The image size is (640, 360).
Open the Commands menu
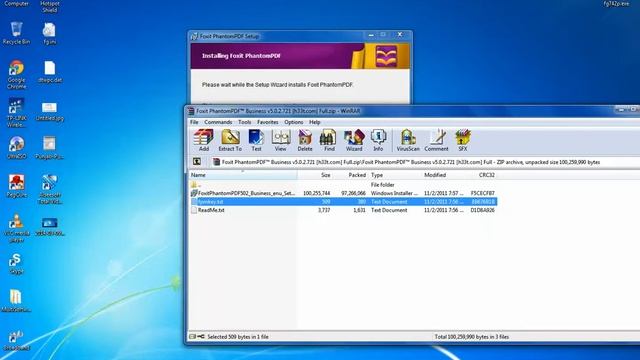click(x=218, y=122)
